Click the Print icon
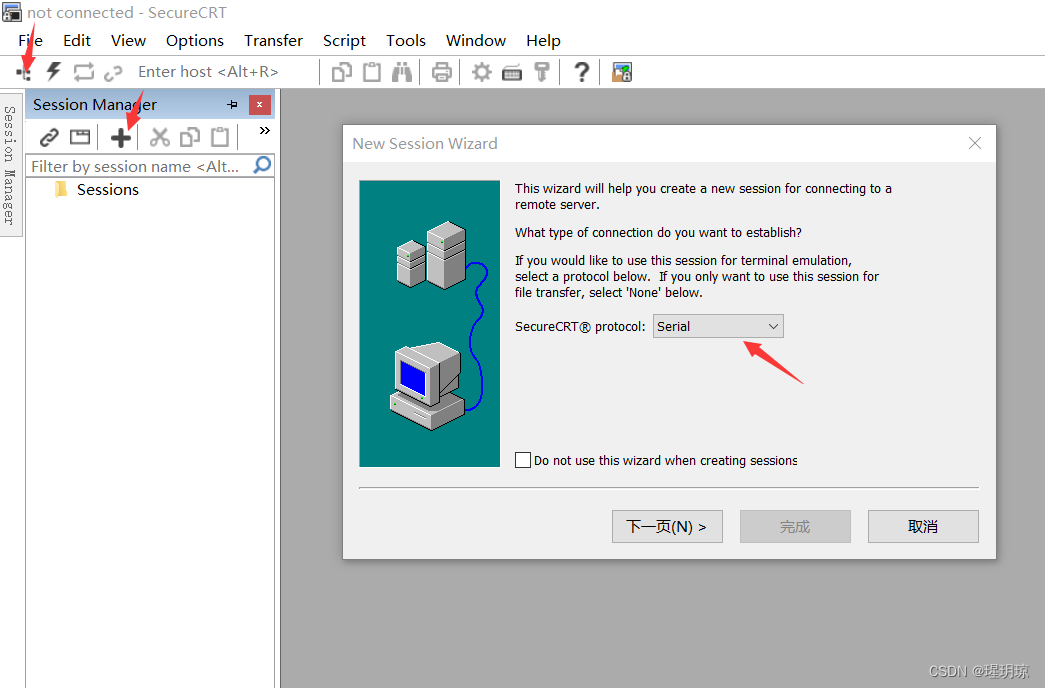The image size is (1045, 688). [441, 71]
